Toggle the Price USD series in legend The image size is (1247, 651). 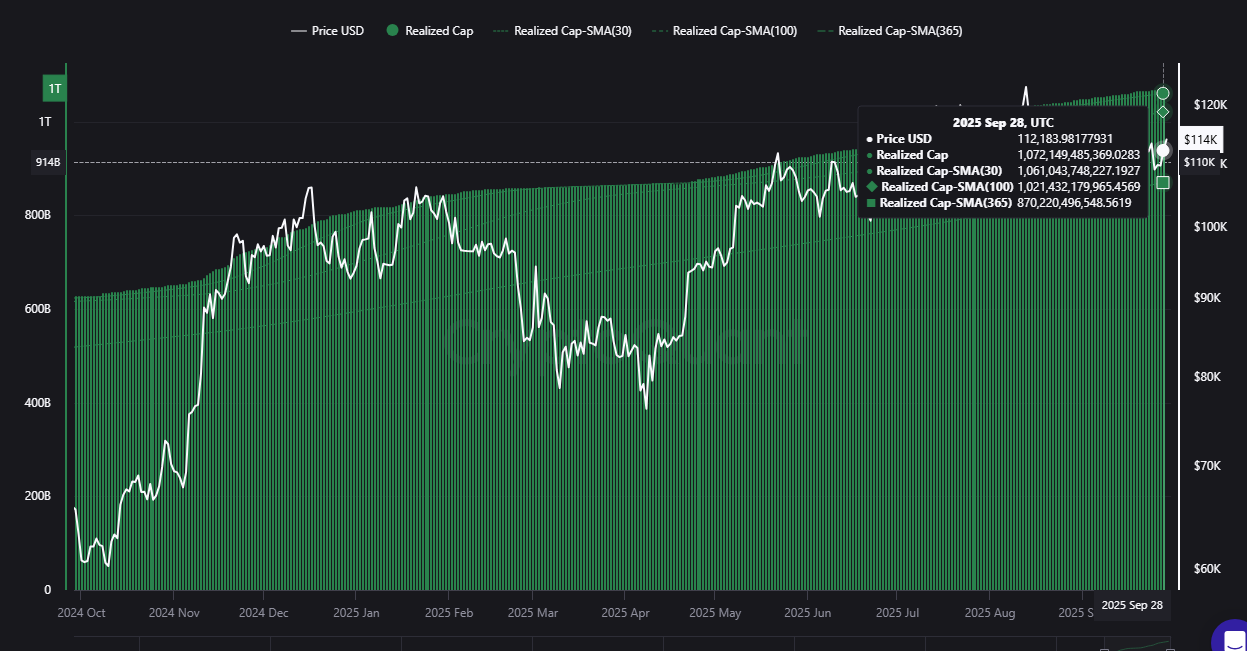(327, 31)
